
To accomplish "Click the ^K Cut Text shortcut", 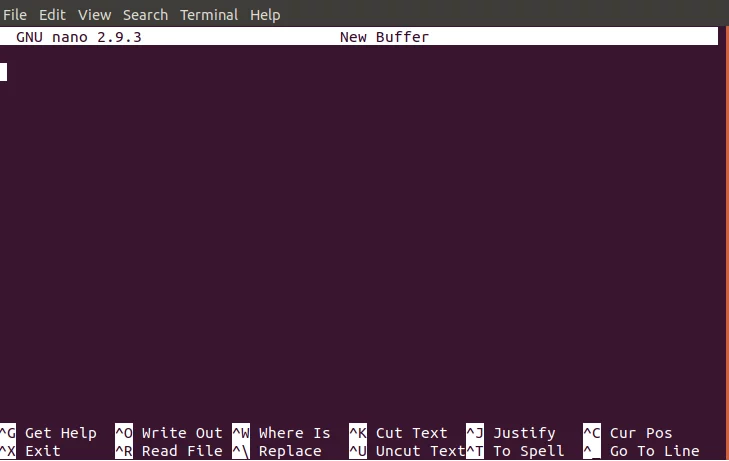I will tap(398, 433).
